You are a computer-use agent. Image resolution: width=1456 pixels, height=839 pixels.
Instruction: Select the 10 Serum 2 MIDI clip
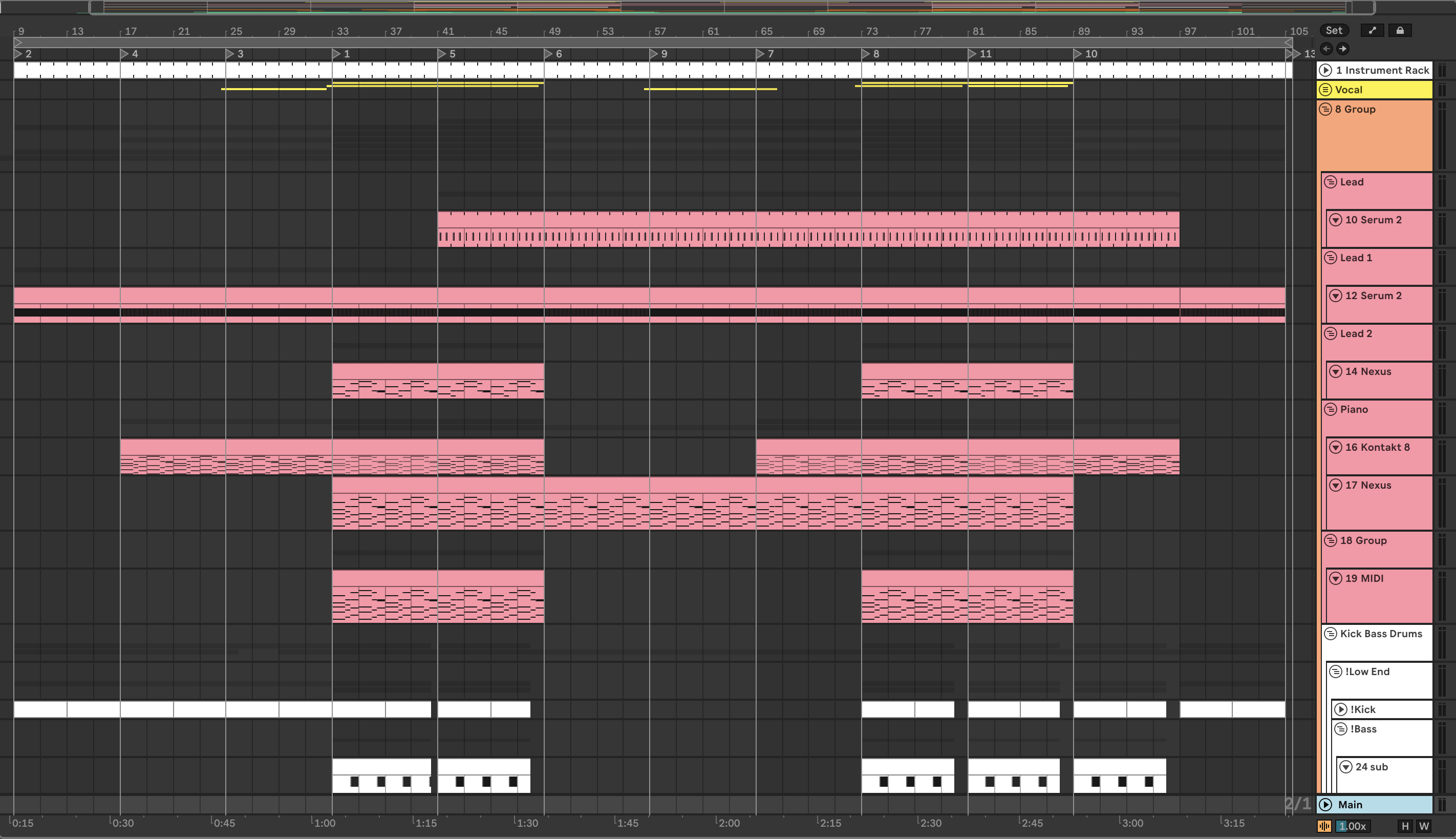coord(808,229)
